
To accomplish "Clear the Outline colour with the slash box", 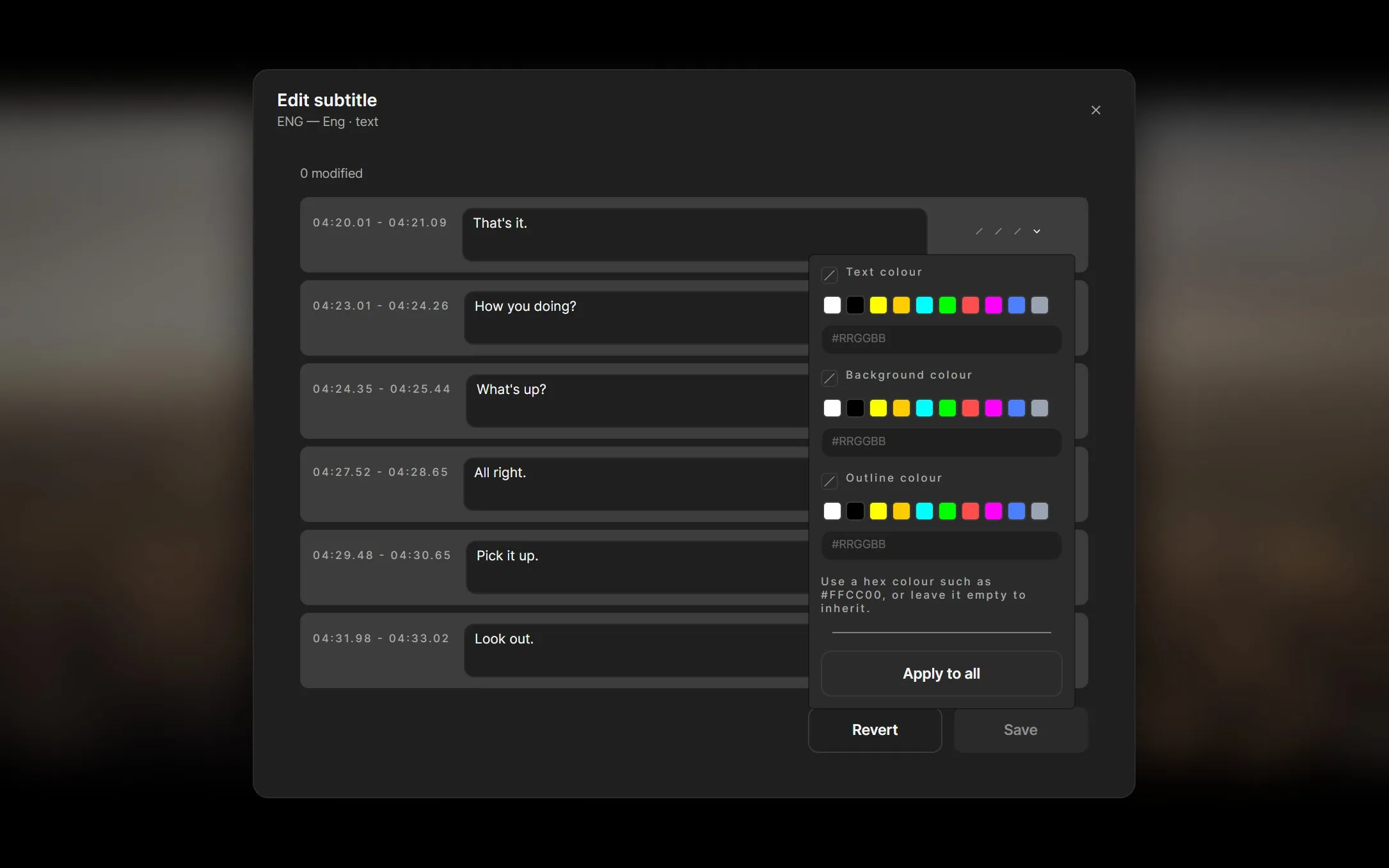I will pos(830,482).
